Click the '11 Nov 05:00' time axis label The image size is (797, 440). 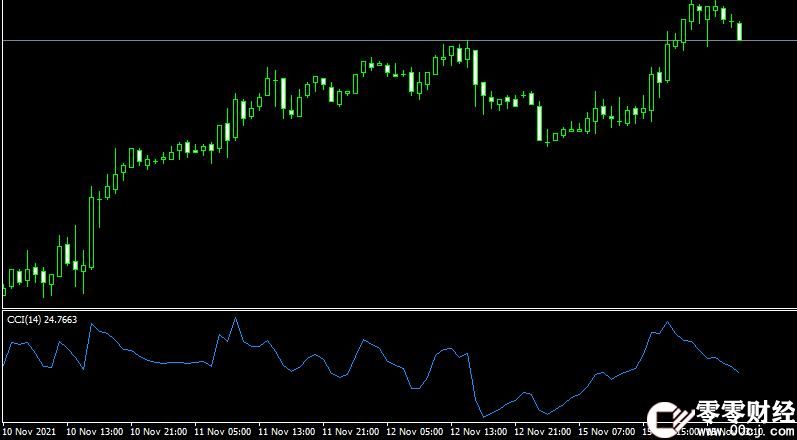223,431
